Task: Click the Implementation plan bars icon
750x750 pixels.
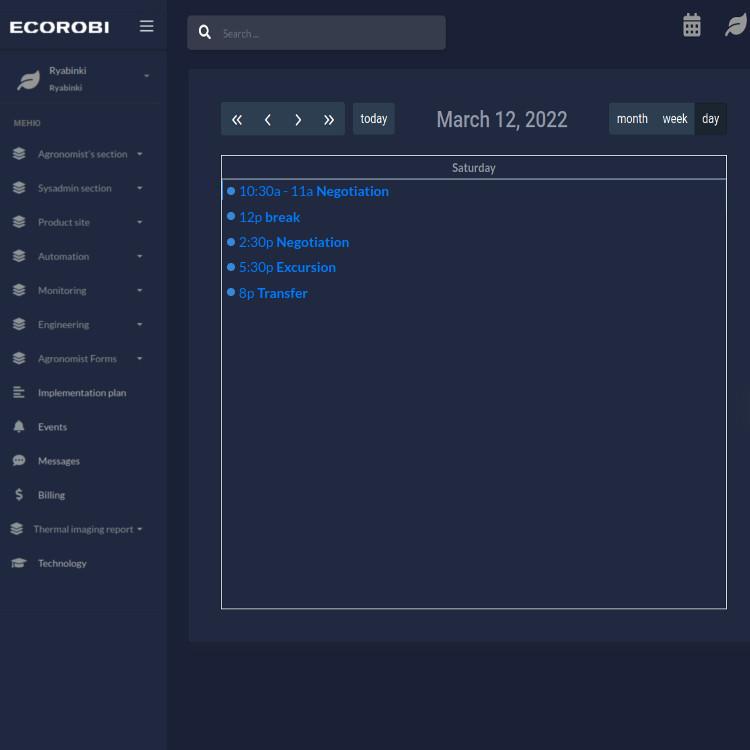Action: [x=19, y=393]
